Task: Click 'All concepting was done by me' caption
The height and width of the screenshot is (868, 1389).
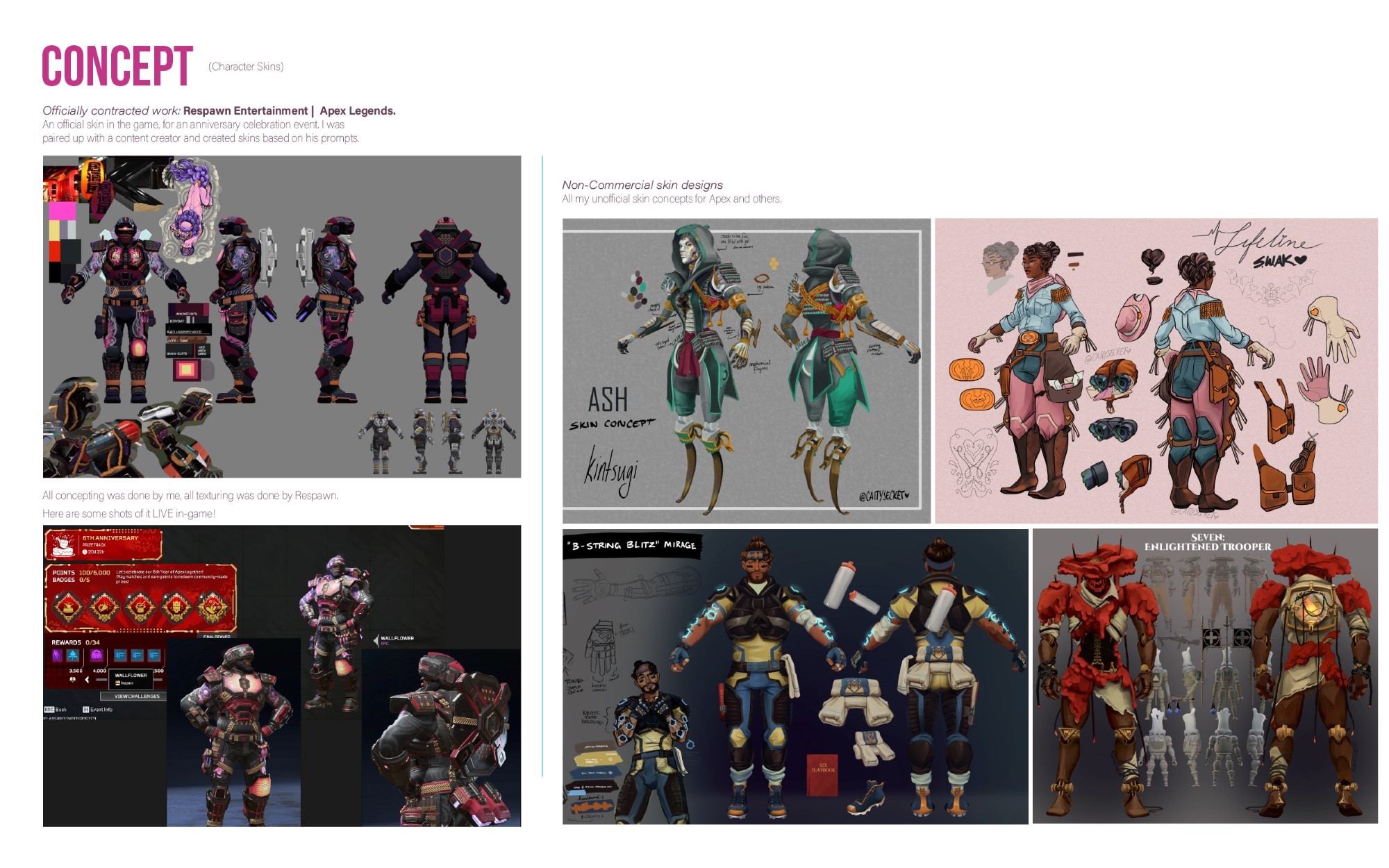Action: click(x=190, y=495)
